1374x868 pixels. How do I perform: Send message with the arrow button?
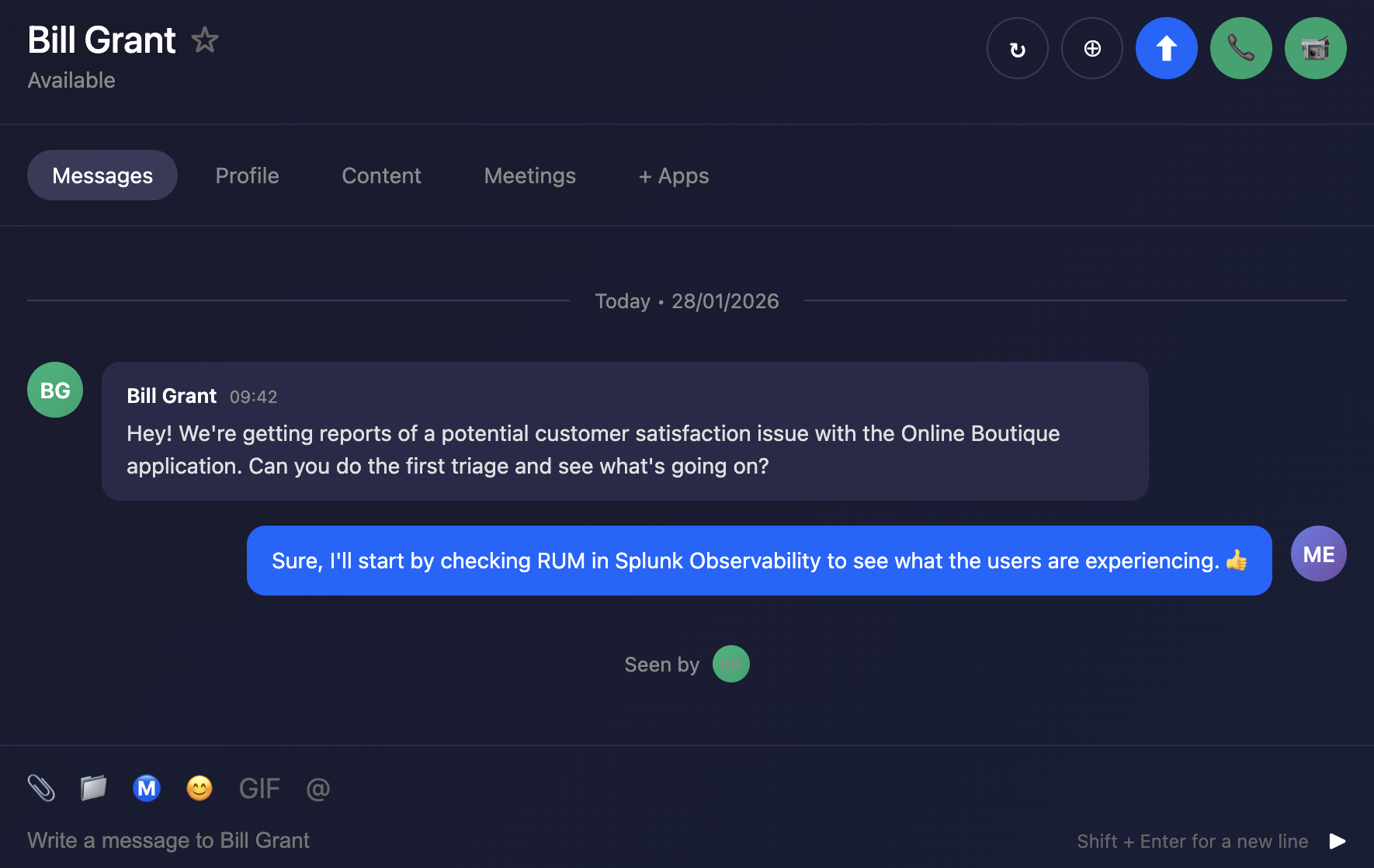point(1337,841)
